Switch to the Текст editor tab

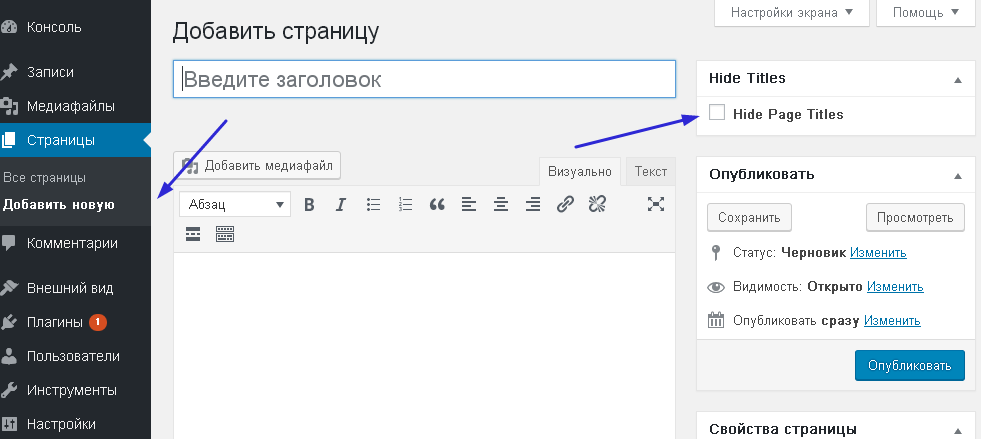click(x=650, y=172)
